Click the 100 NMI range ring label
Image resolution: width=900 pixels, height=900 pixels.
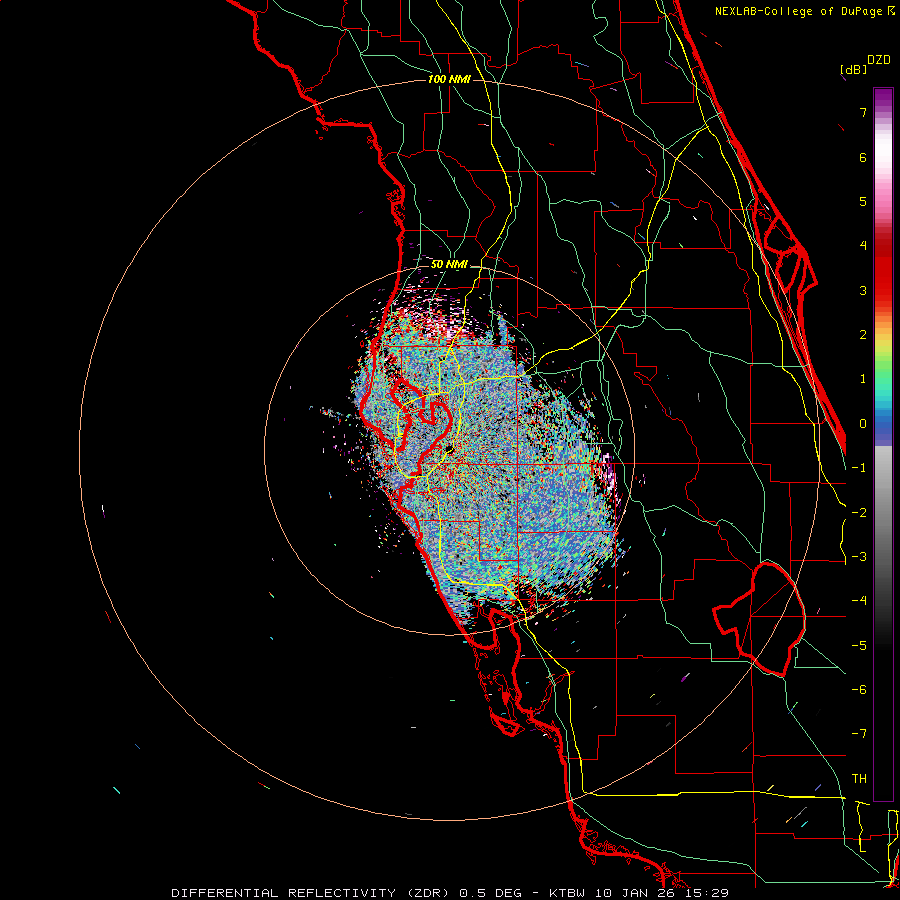[x=449, y=79]
